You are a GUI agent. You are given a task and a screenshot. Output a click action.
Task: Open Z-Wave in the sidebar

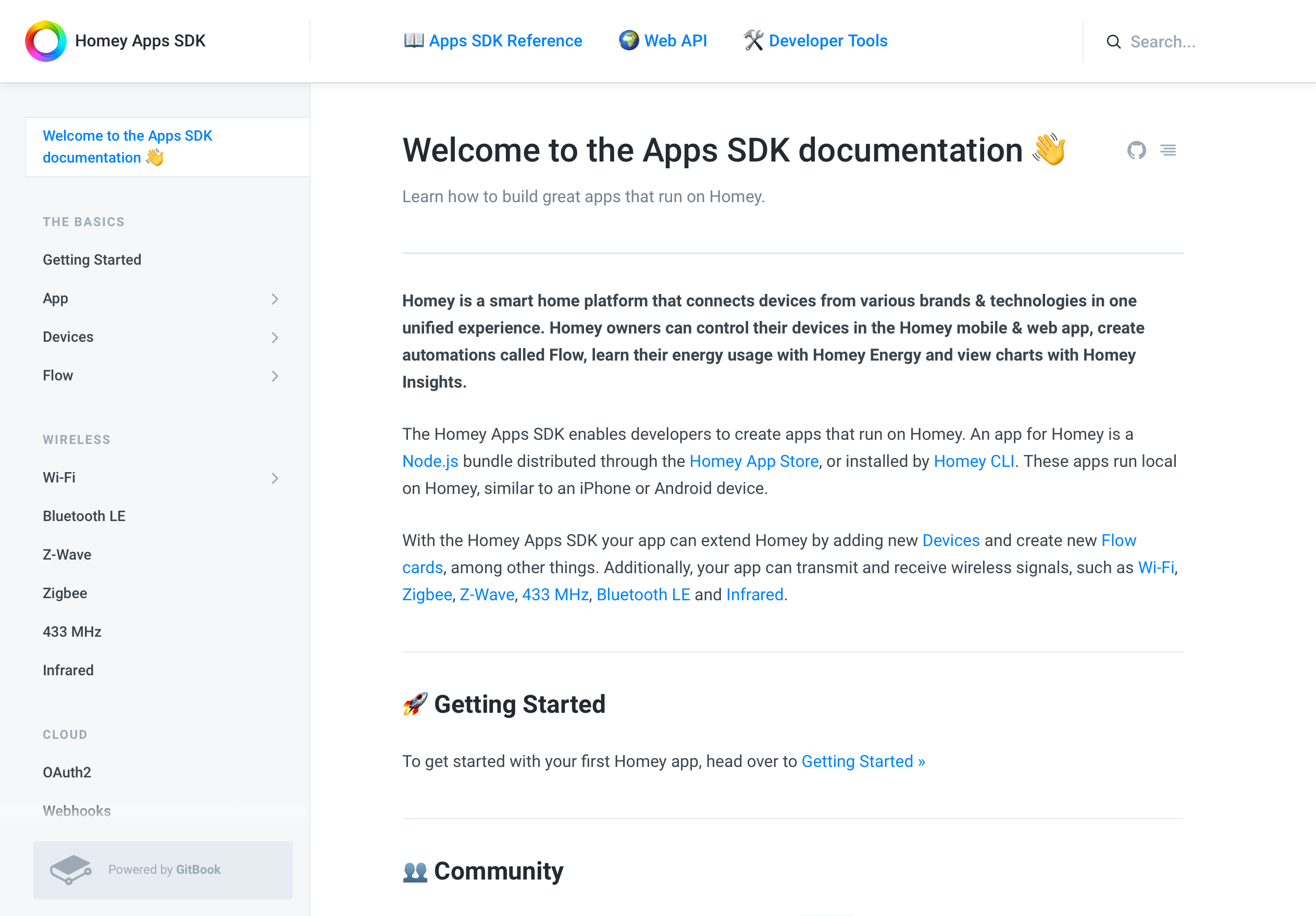(67, 554)
